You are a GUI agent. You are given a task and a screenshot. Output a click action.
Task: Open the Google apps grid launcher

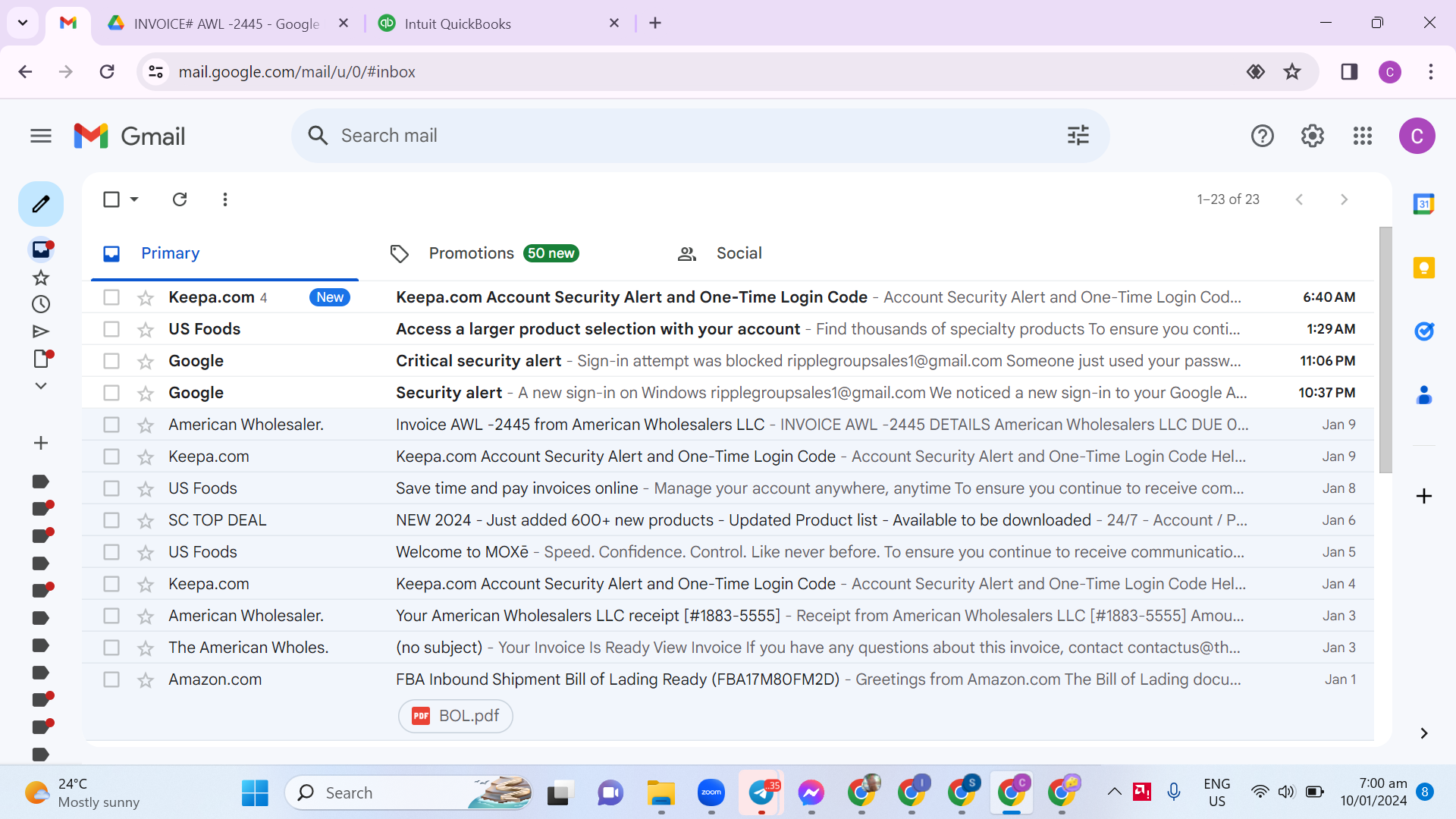coord(1363,136)
